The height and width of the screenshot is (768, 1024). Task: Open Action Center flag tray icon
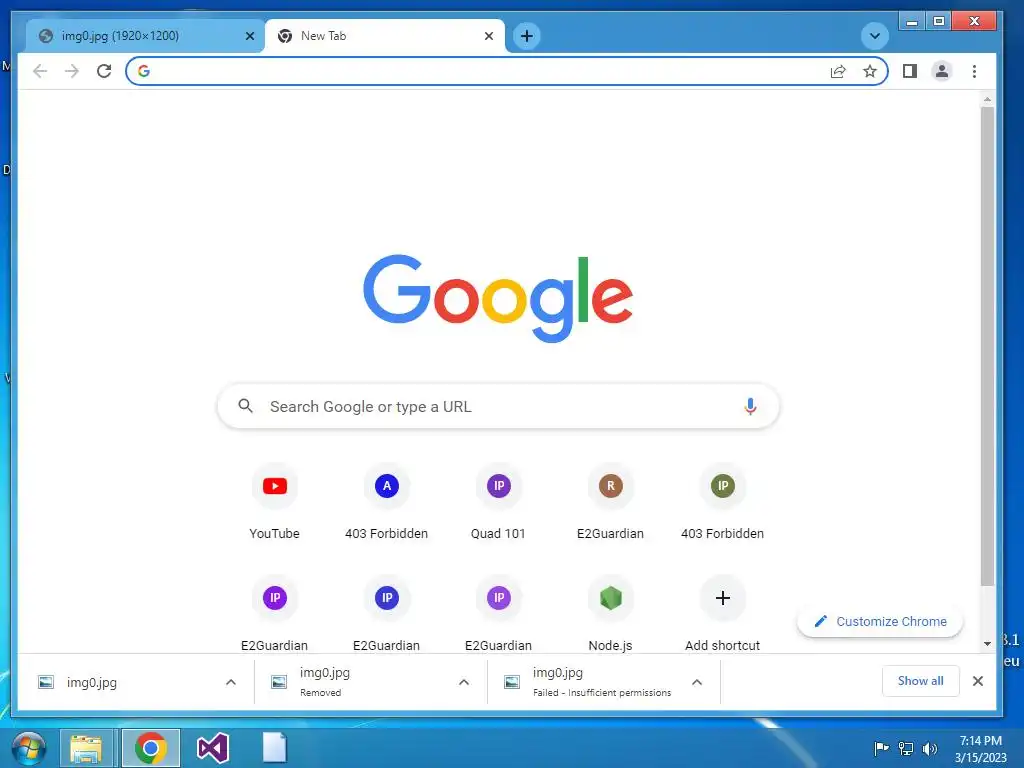click(881, 749)
